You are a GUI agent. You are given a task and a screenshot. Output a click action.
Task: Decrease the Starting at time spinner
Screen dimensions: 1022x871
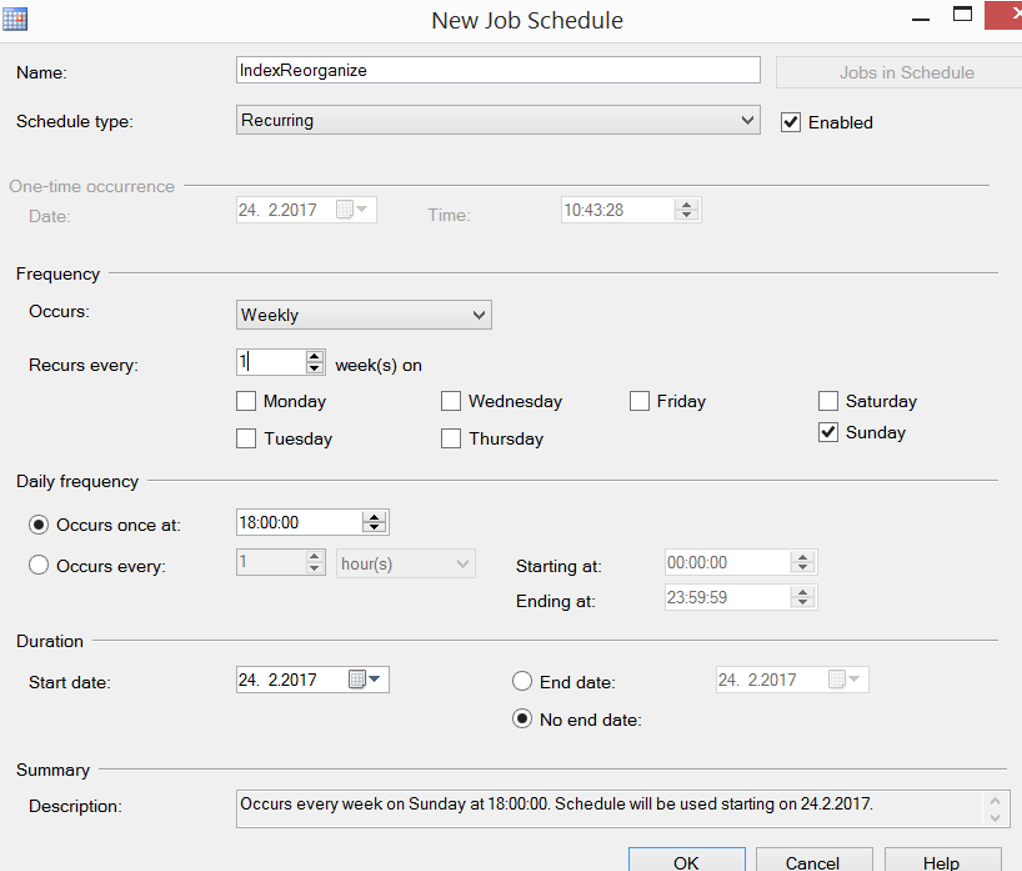803,568
